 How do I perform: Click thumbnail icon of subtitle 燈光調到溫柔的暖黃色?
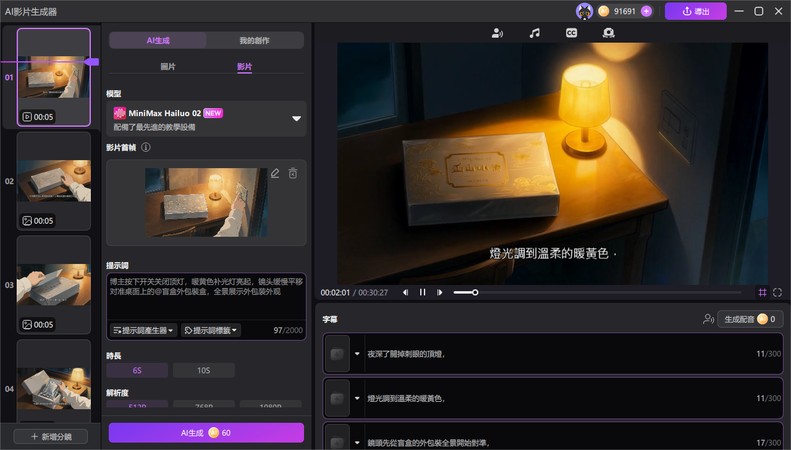point(337,399)
